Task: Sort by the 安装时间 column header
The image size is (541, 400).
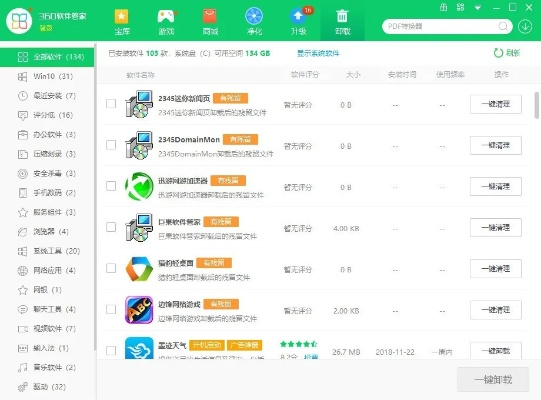Action: point(402,75)
